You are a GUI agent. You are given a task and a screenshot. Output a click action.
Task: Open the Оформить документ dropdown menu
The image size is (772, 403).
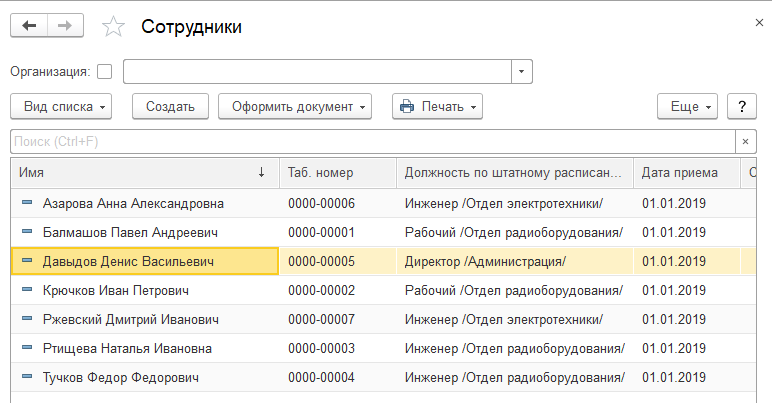coord(294,106)
